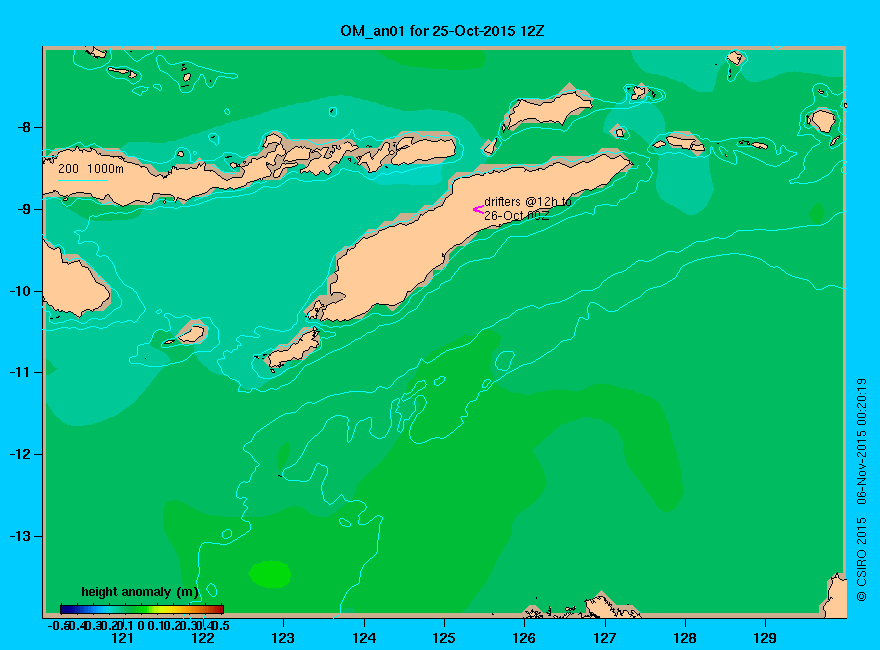
Task: Click the CSIRO 2015 copyright timestamp text
Action: [x=861, y=489]
